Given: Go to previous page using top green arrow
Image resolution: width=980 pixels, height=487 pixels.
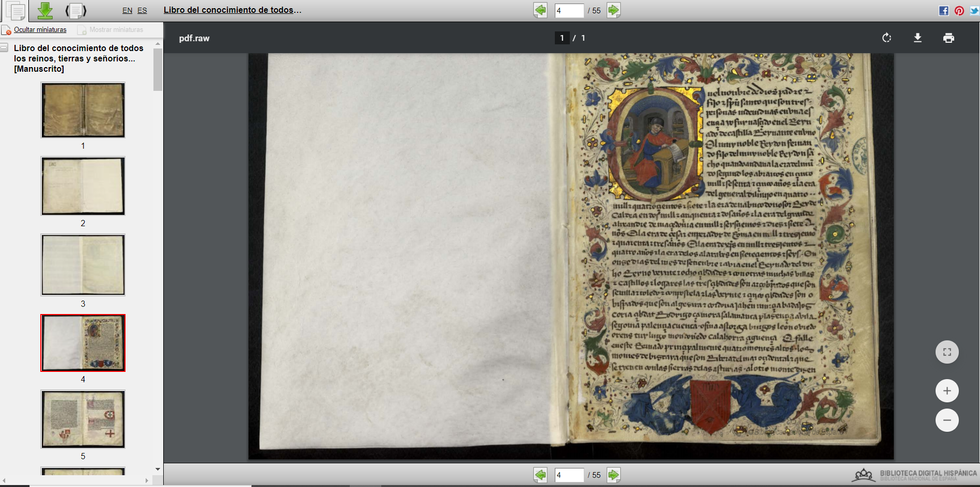Looking at the screenshot, I should (x=541, y=10).
